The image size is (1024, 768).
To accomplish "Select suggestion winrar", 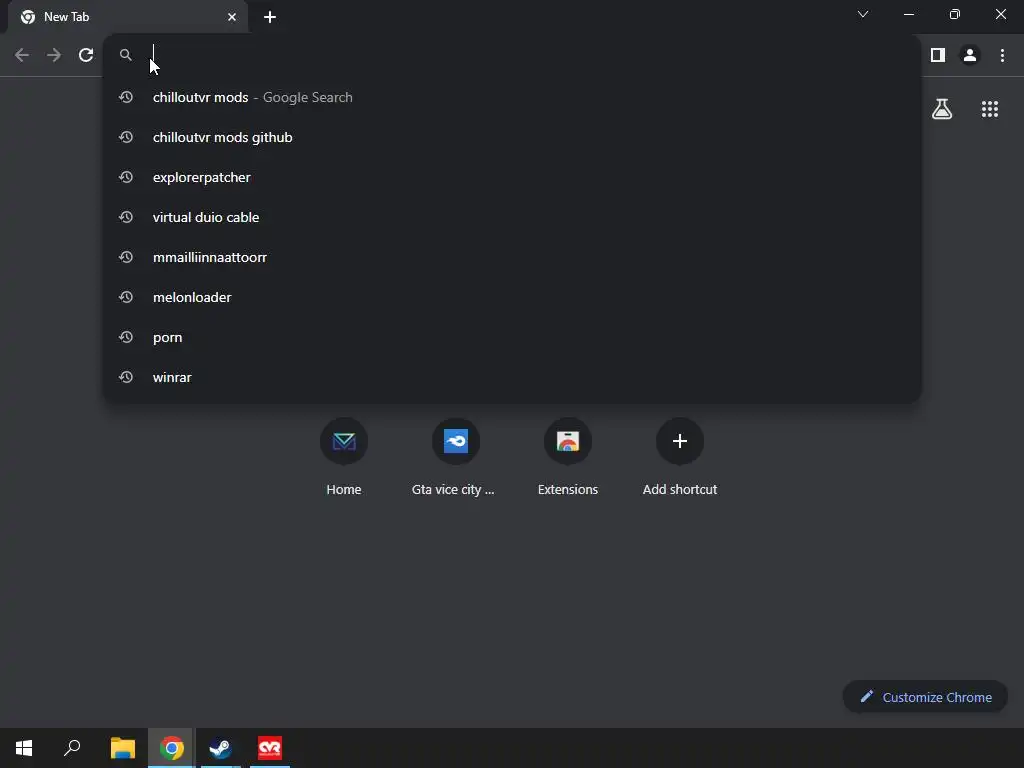I will click(513, 377).
